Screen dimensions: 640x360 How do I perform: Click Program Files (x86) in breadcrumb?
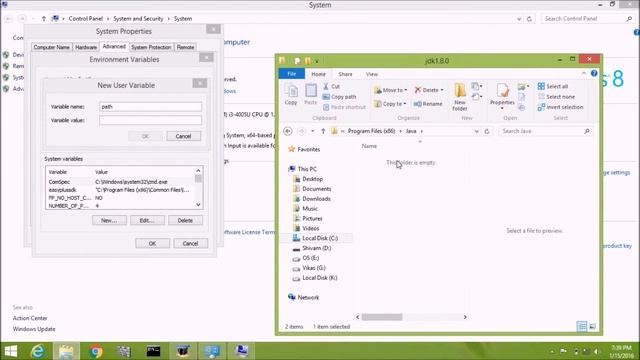pyautogui.click(x=371, y=131)
